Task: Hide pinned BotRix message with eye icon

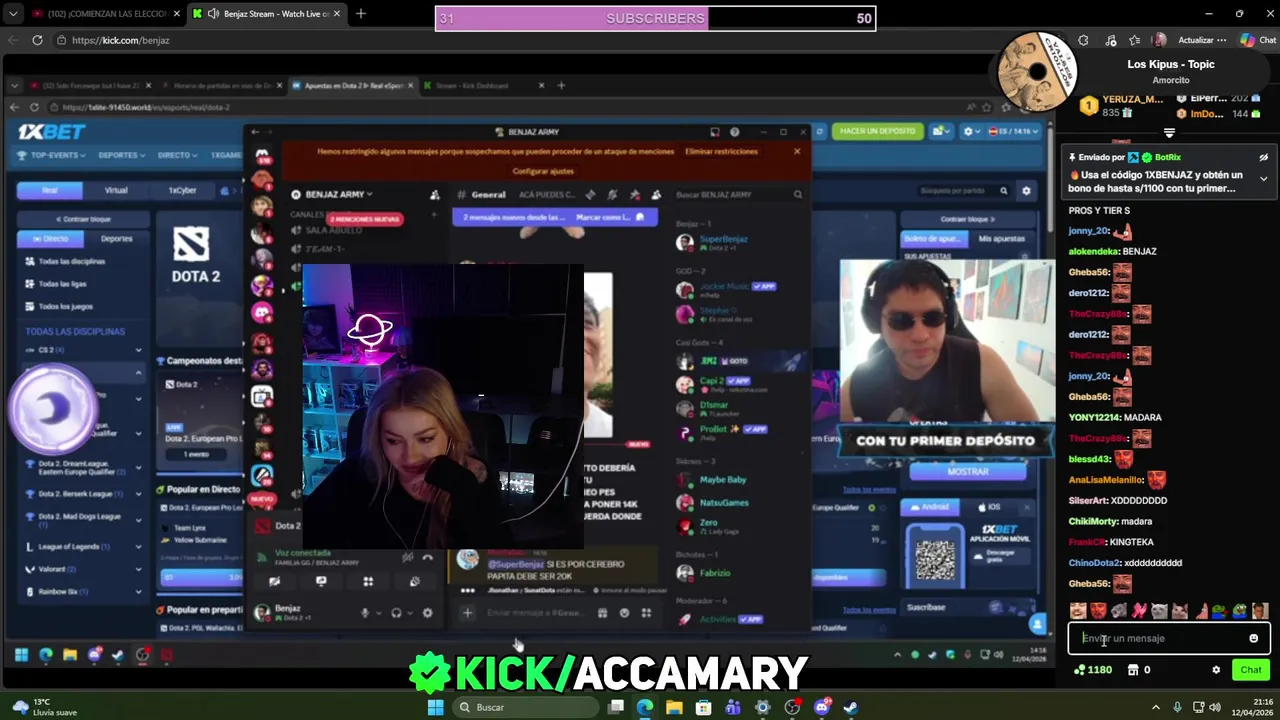Action: (x=1263, y=157)
